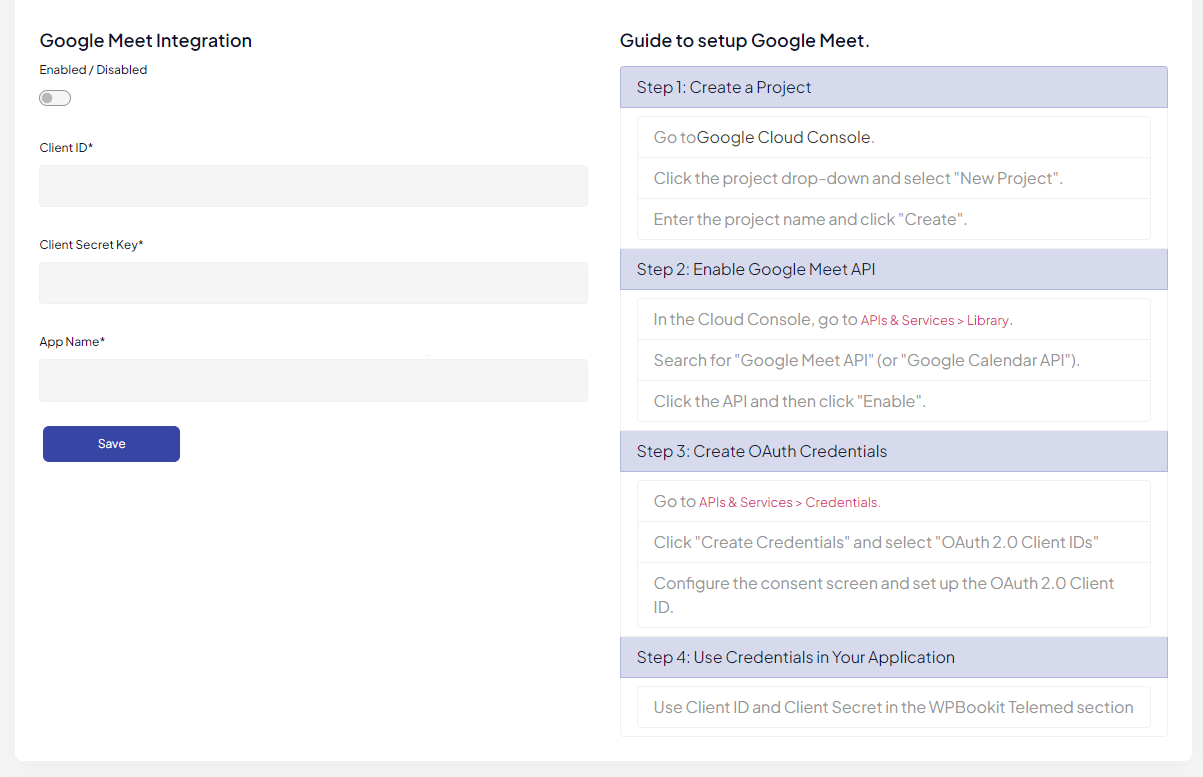Click the Enabled / Disabled label
1203x777 pixels.
coord(93,69)
